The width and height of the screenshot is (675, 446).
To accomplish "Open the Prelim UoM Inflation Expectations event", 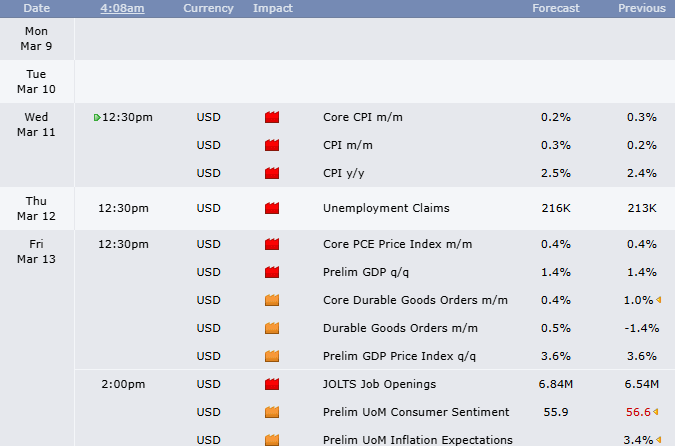I will click(x=418, y=440).
